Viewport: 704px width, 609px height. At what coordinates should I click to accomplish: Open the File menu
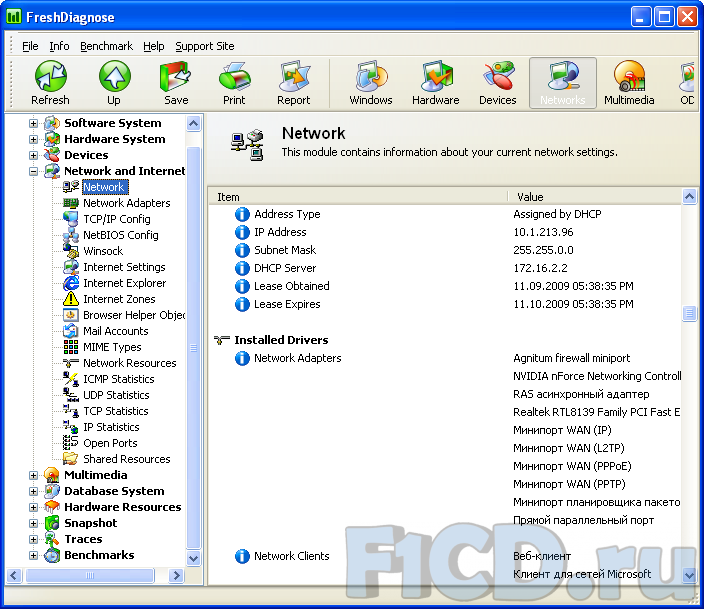pyautogui.click(x=30, y=46)
